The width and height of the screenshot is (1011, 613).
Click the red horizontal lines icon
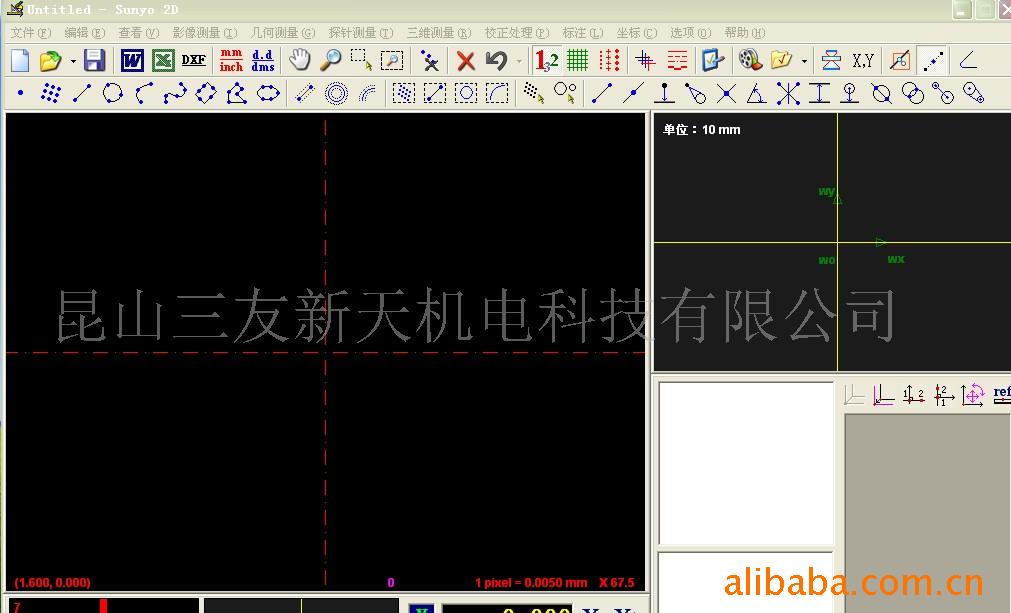[x=677, y=61]
